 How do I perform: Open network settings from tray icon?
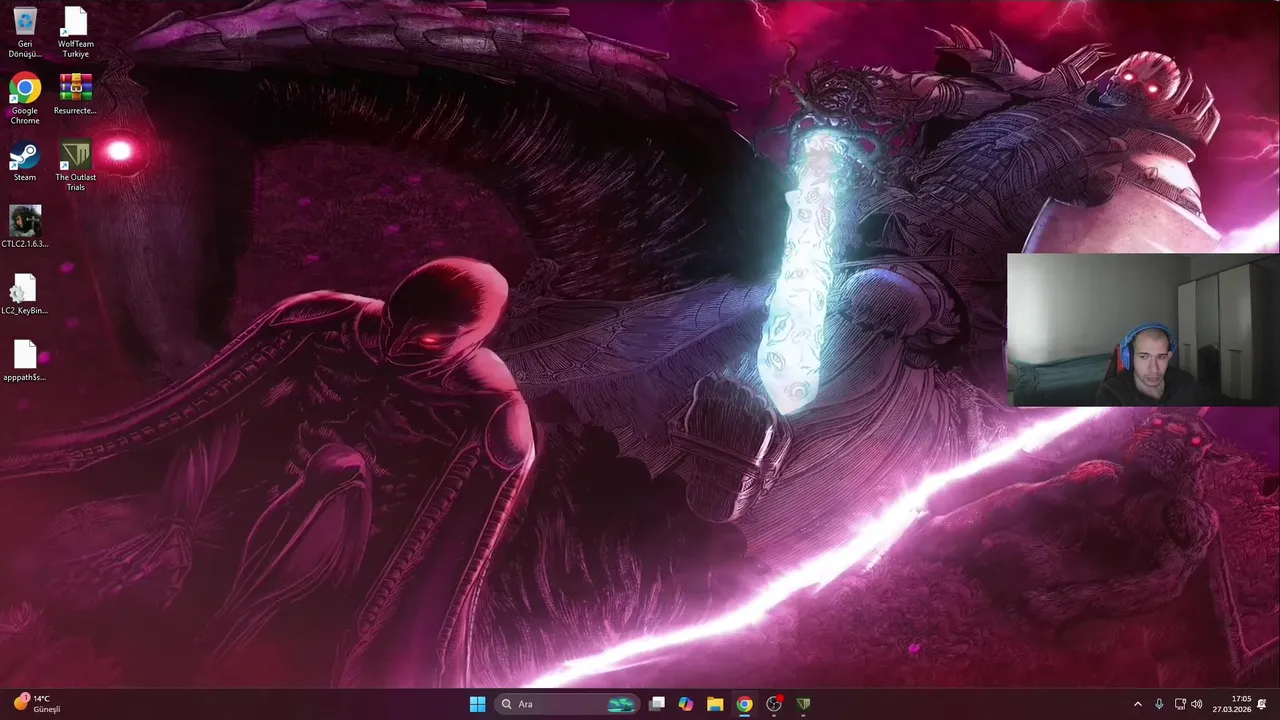tap(1180, 704)
